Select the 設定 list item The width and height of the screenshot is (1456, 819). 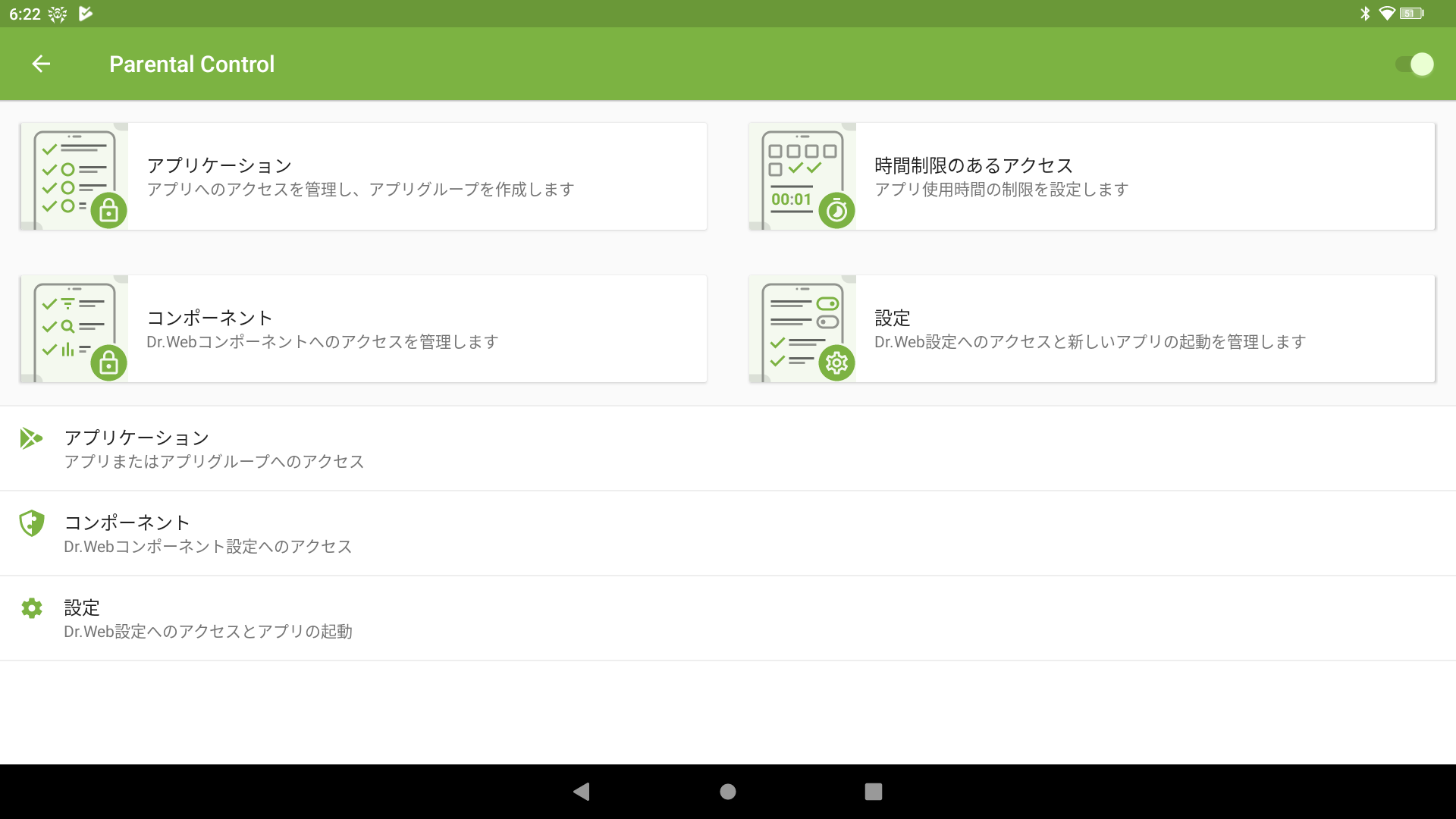tap(728, 619)
